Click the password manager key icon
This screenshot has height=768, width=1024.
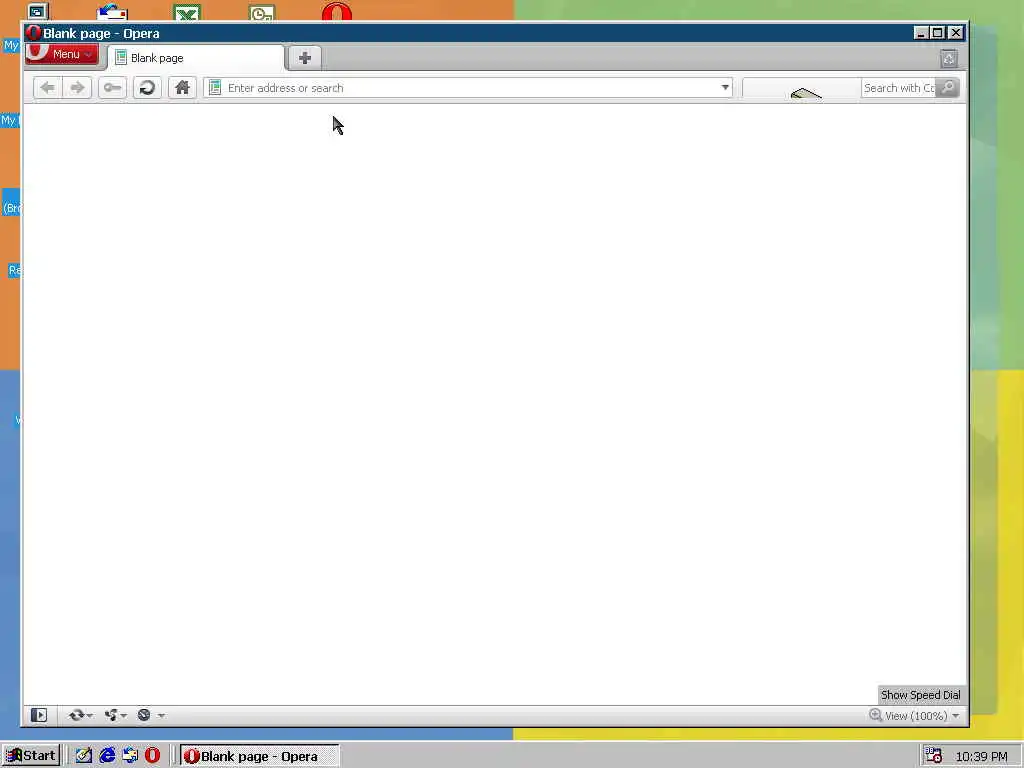[x=112, y=88]
